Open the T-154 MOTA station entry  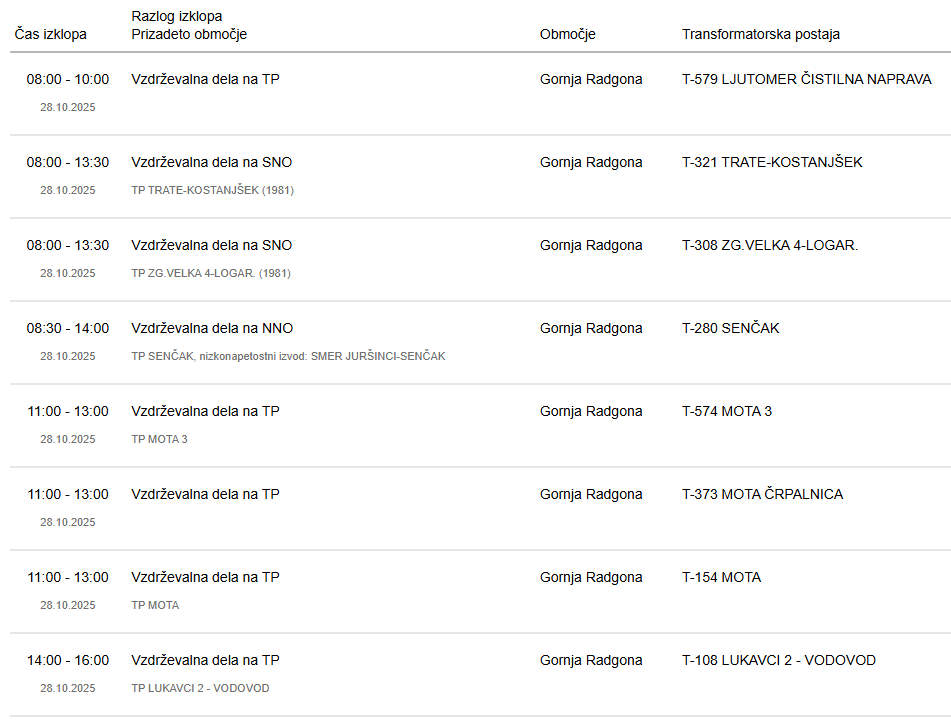coord(721,577)
